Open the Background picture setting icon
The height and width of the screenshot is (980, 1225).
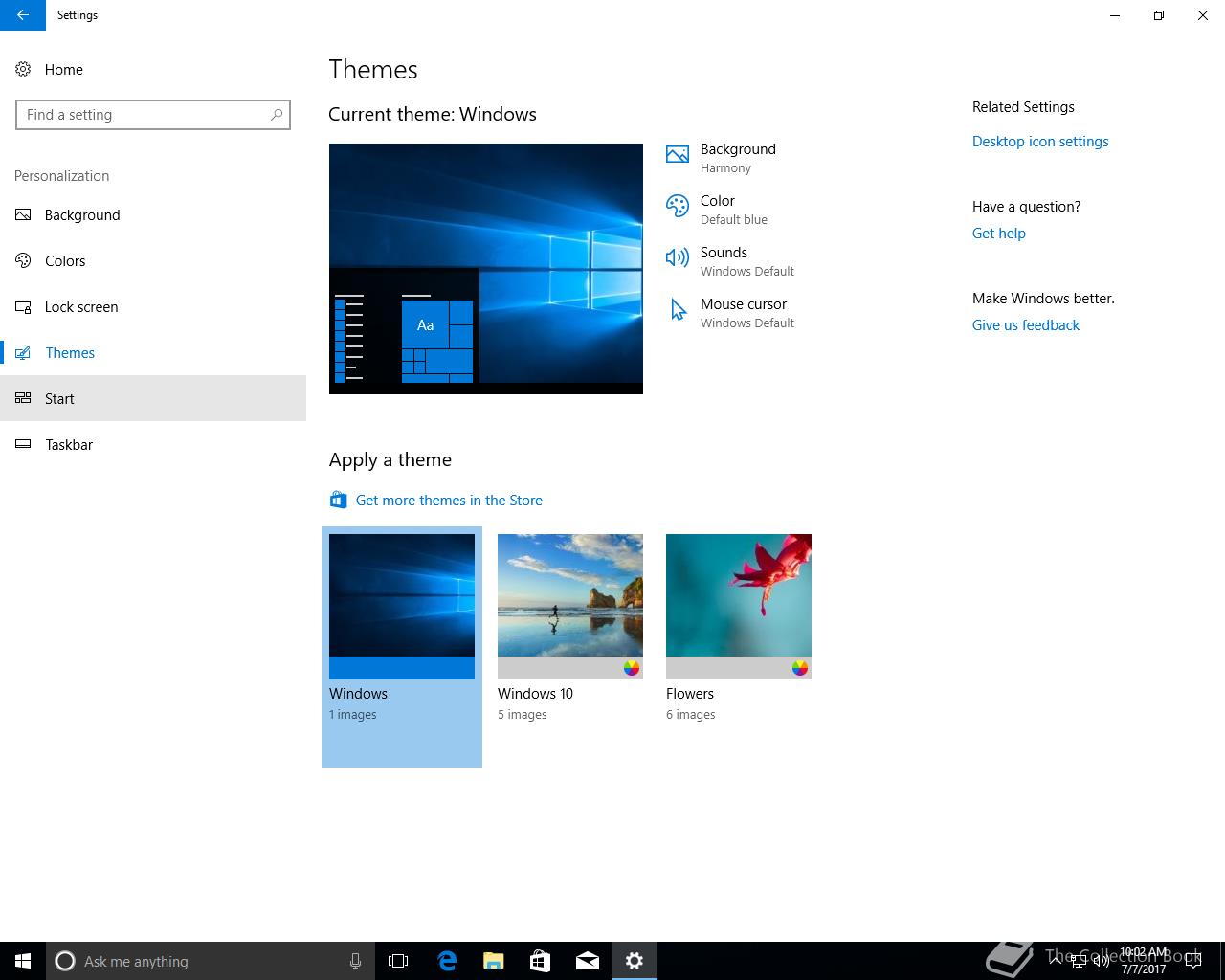point(678,155)
